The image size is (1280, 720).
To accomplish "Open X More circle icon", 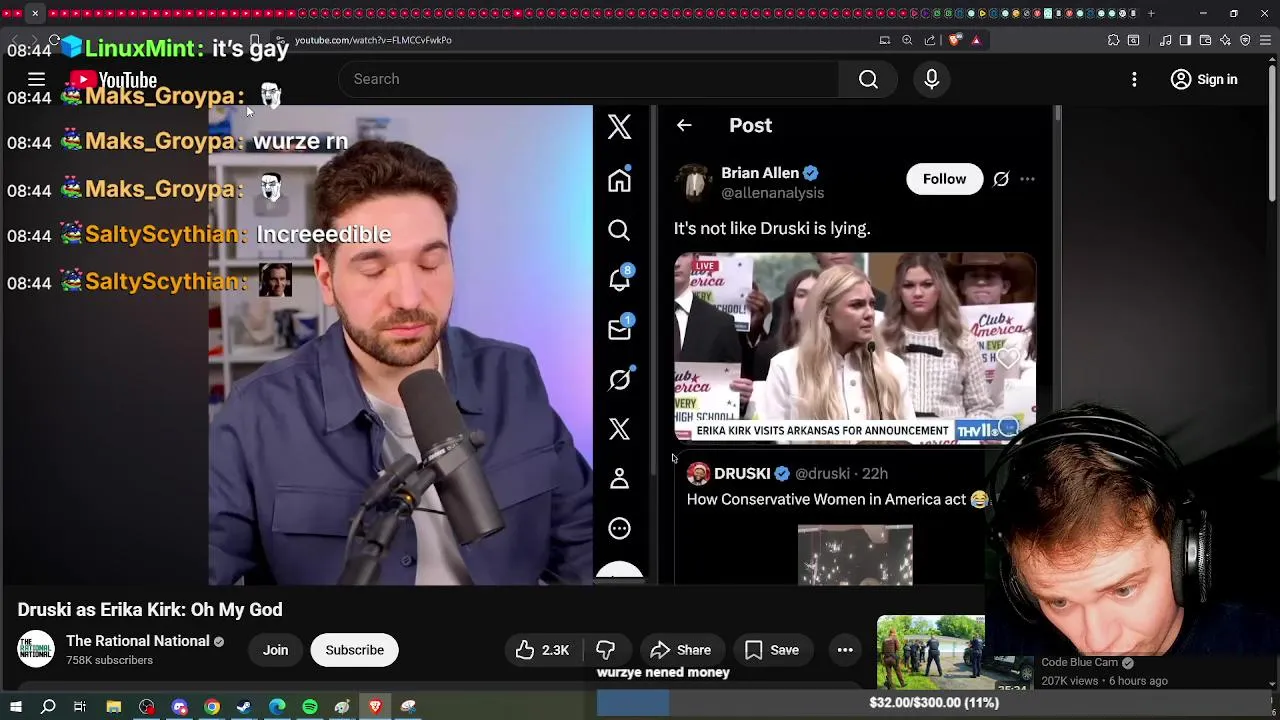I will 619,528.
